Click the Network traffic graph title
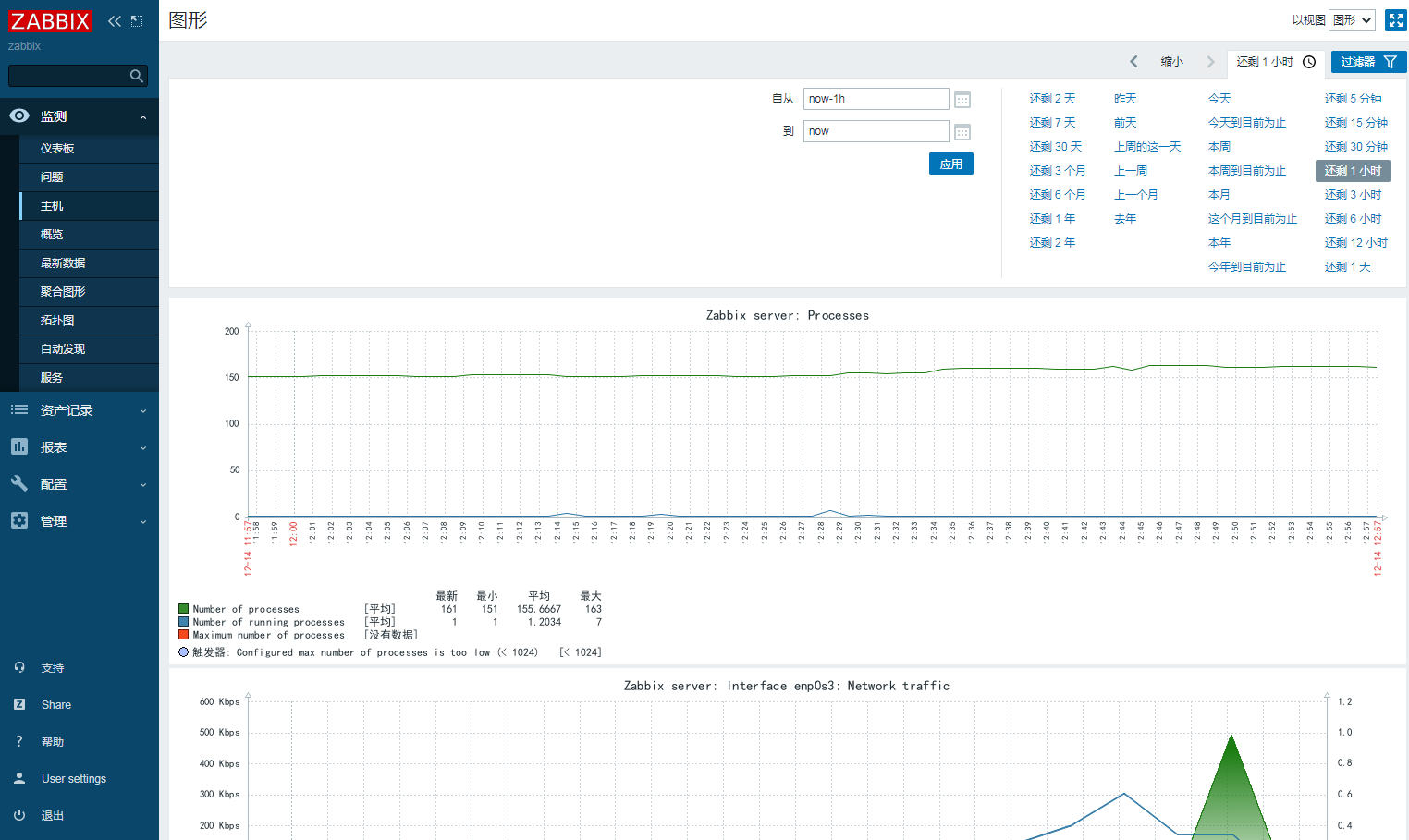Image resolution: width=1409 pixels, height=840 pixels. [x=787, y=686]
